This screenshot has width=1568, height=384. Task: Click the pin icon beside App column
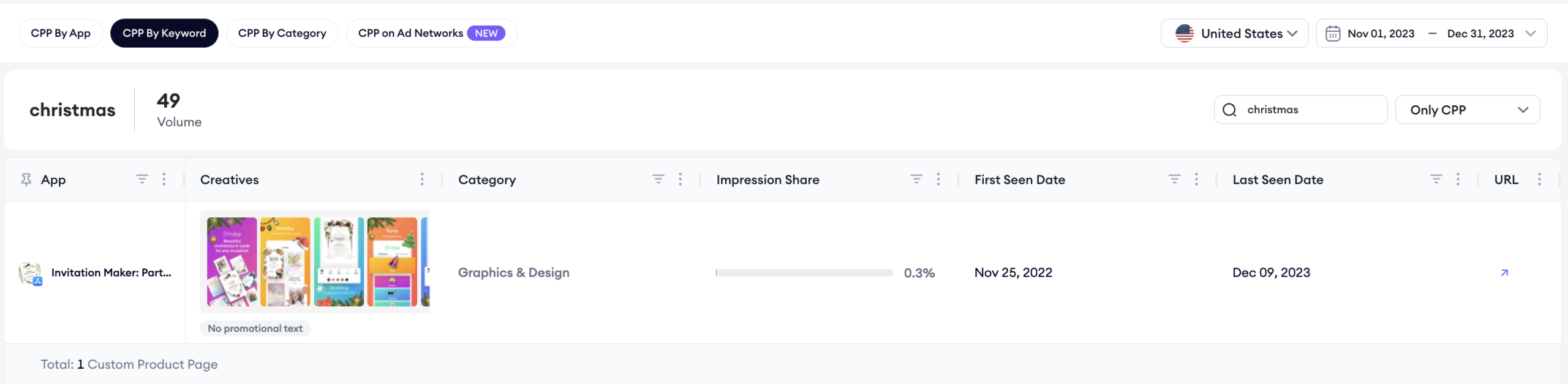click(26, 179)
